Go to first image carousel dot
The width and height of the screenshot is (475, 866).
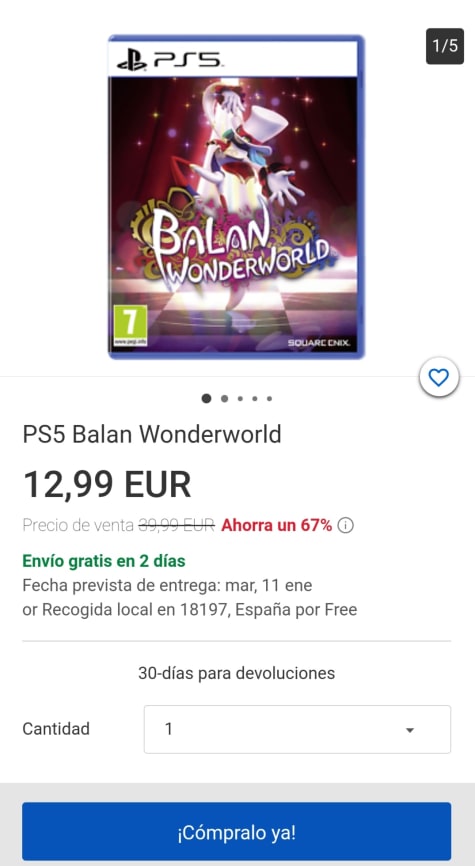coord(206,398)
